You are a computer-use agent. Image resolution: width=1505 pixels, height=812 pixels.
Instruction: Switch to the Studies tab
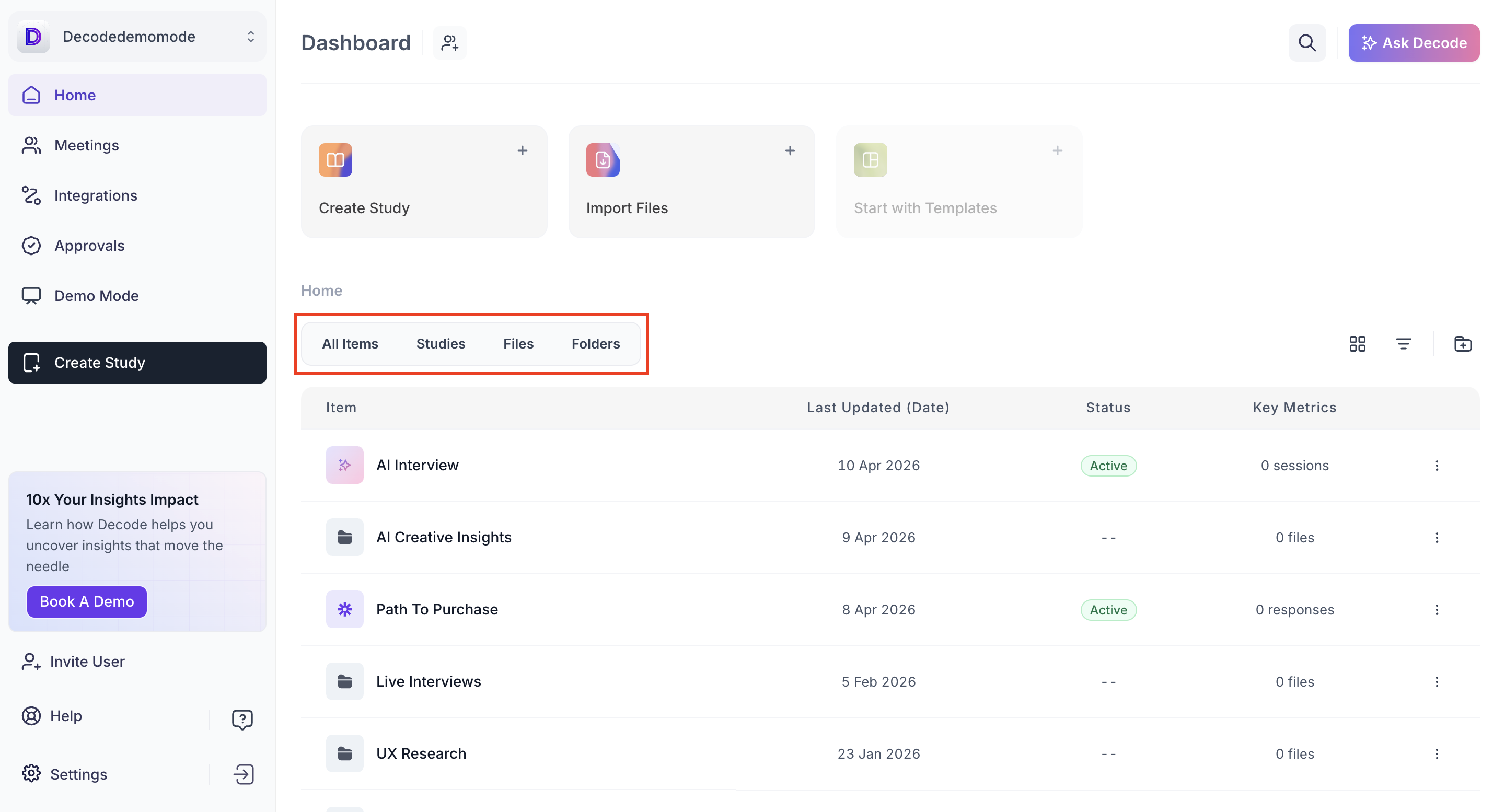coord(441,343)
